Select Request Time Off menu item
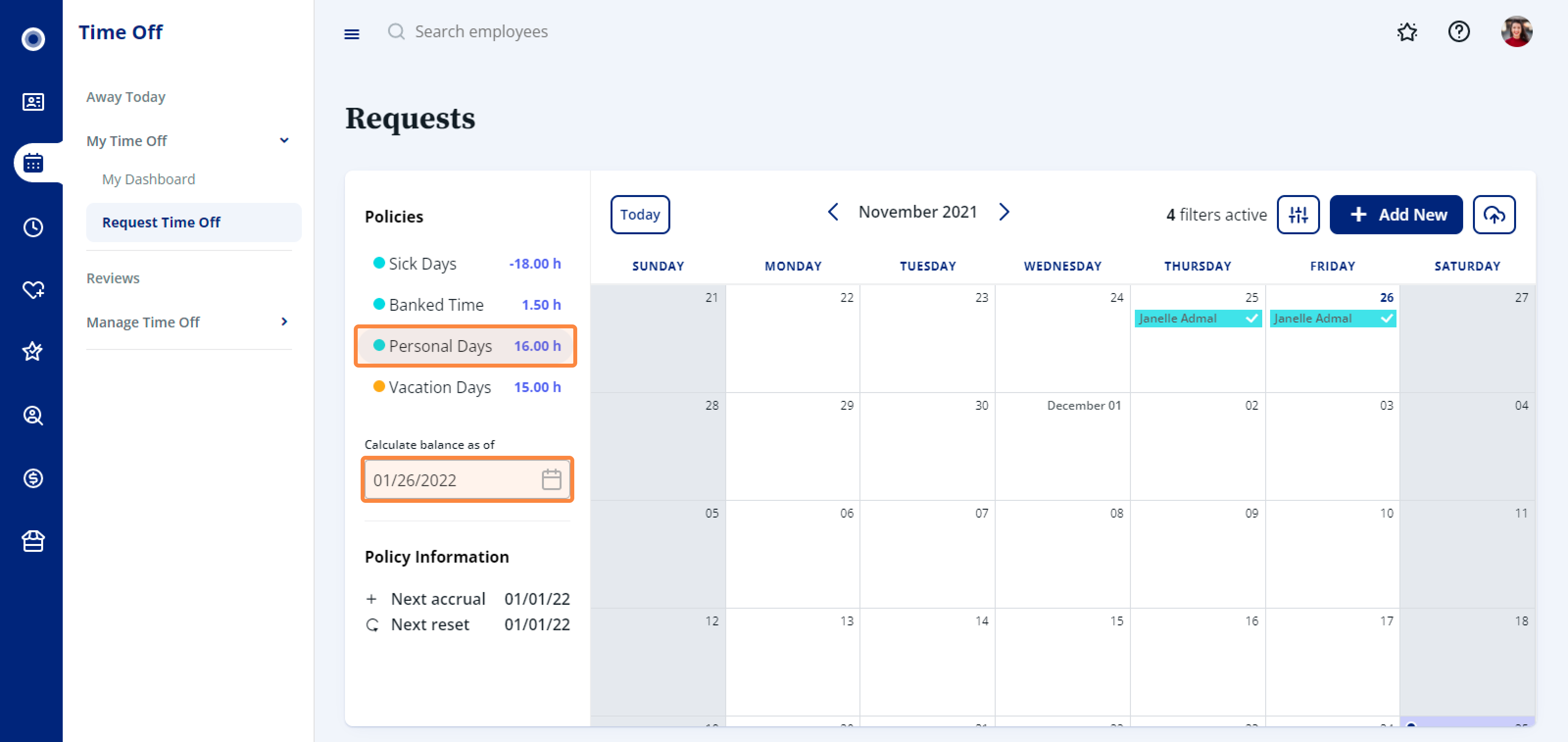The height and width of the screenshot is (742, 1568). pos(194,222)
